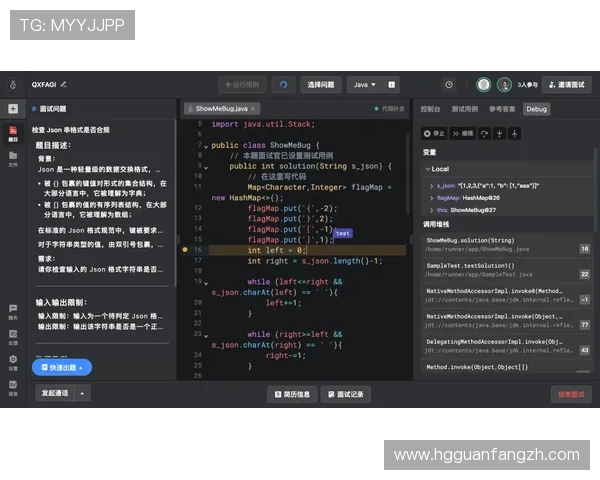Screen dimensions: 600x480
Task: Click the 停止 stop debug button
Action: click(434, 134)
